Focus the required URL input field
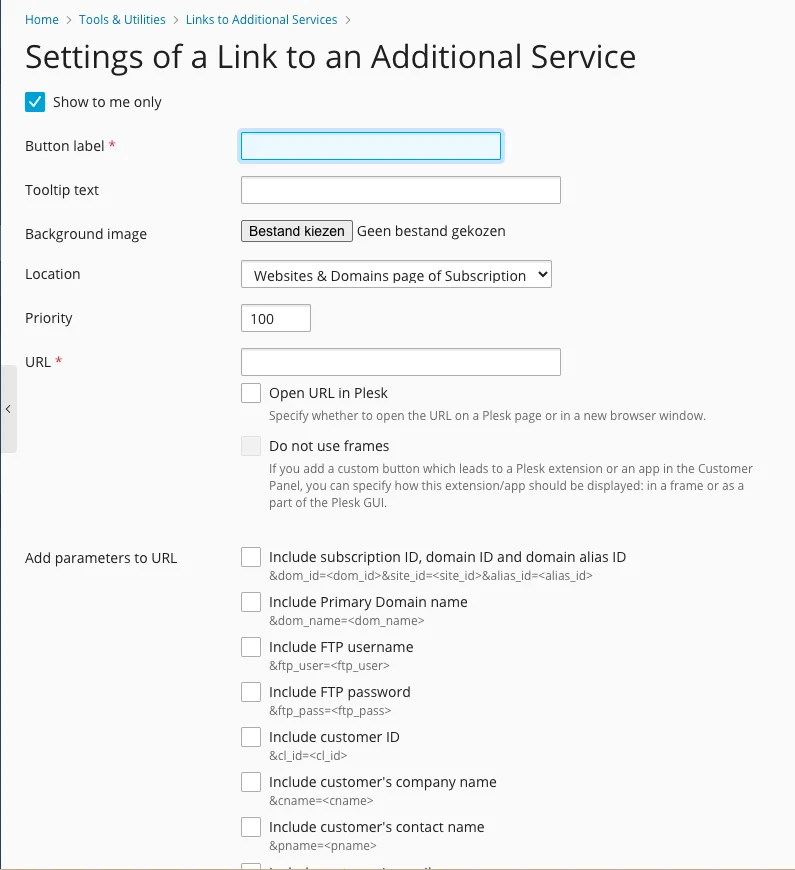 coord(400,361)
